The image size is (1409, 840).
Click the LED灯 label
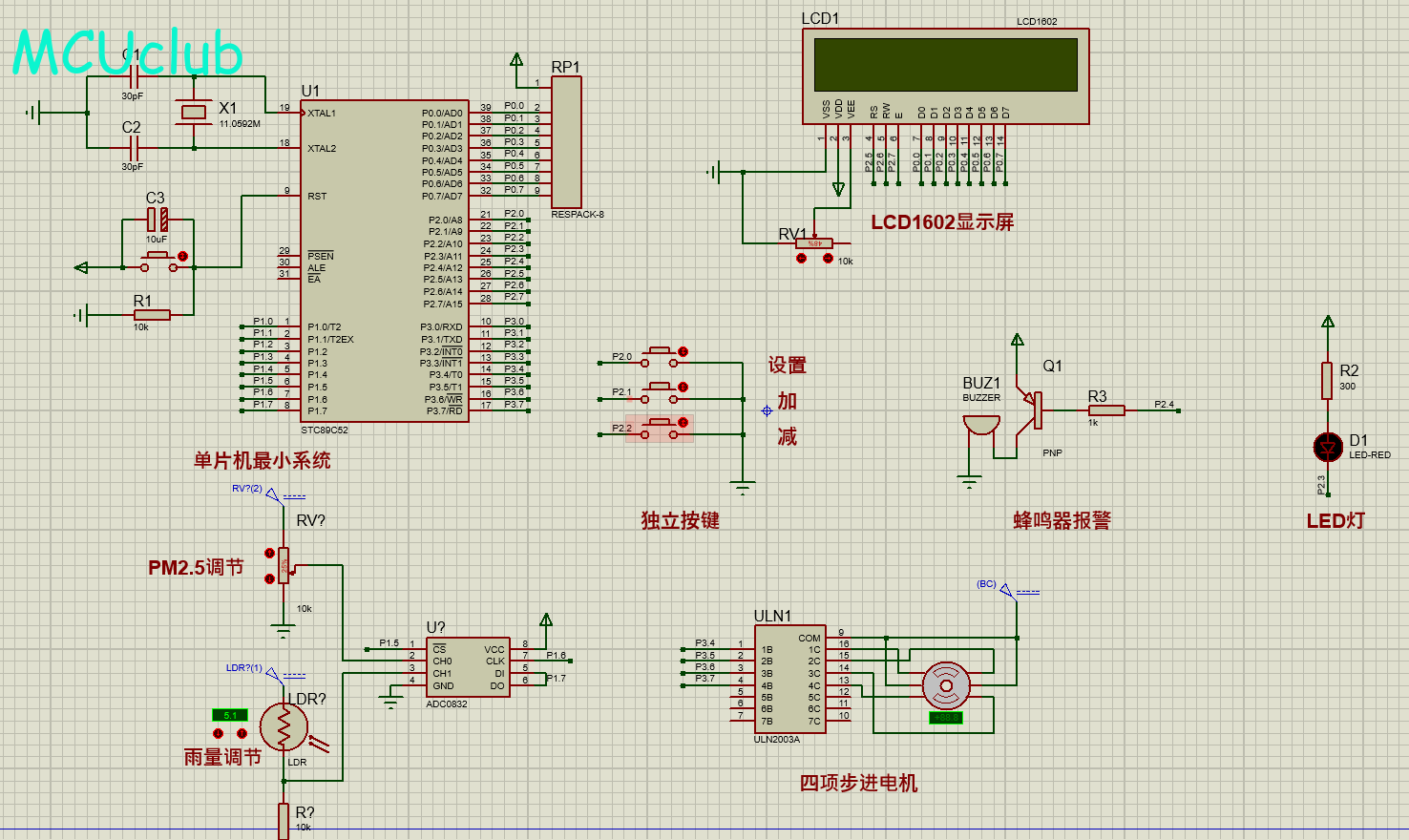1335,521
